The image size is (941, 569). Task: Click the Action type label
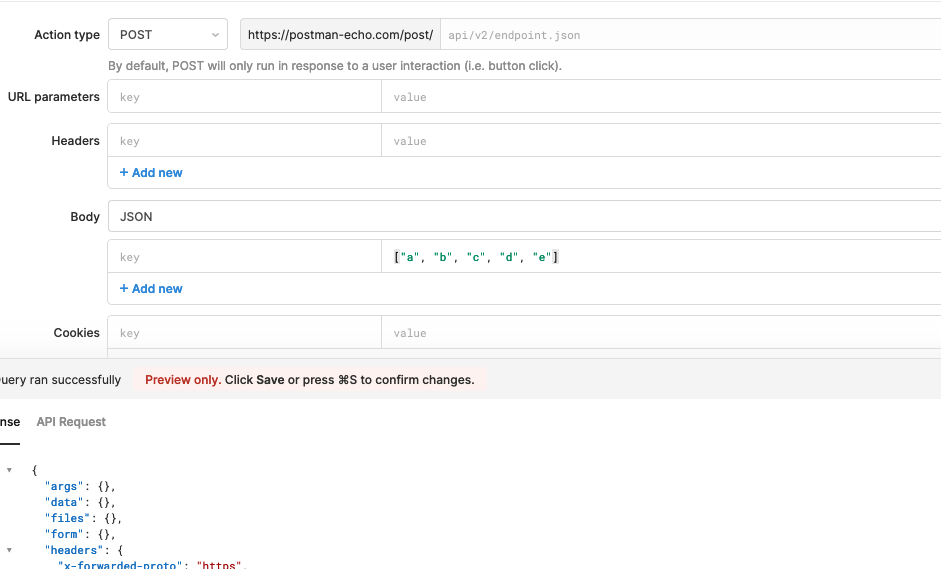67,35
